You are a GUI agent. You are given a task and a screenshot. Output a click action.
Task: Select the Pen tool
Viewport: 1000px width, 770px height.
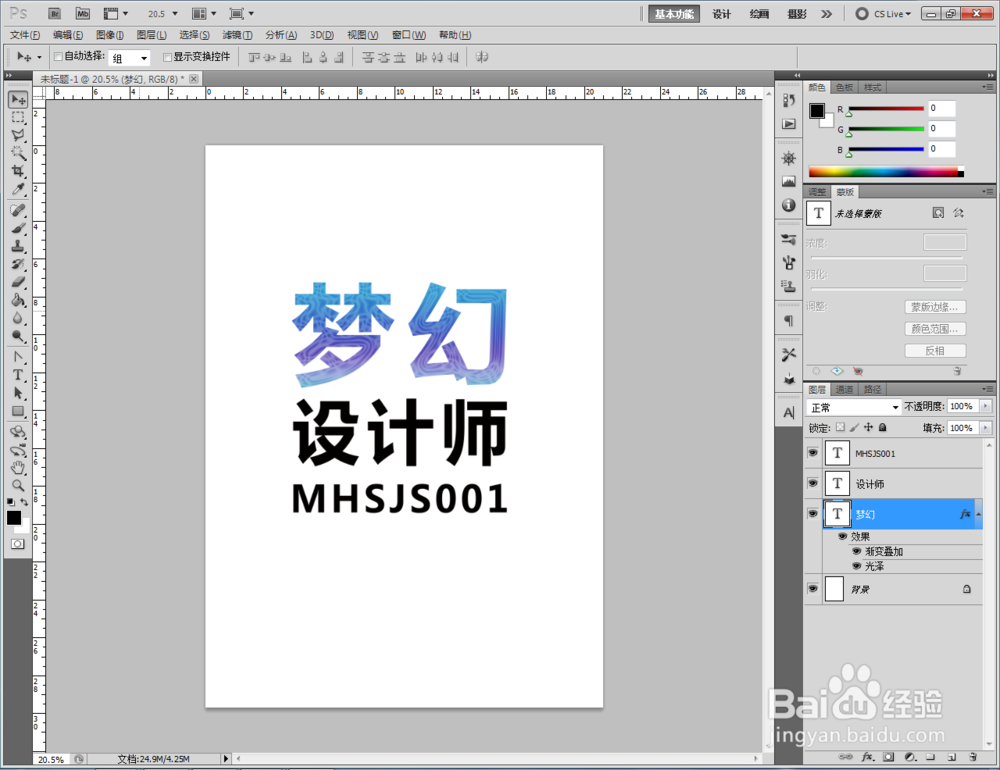click(x=18, y=357)
